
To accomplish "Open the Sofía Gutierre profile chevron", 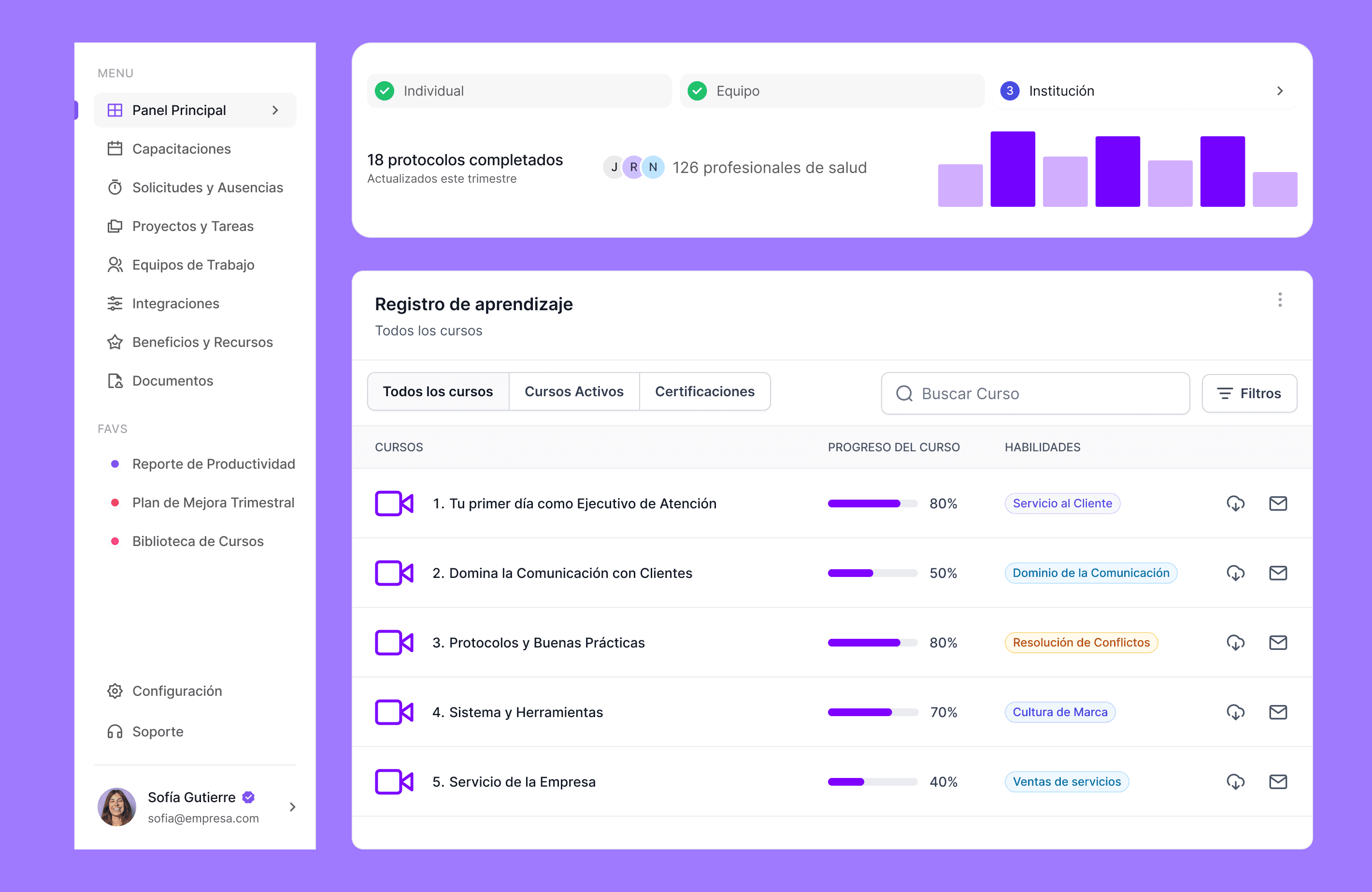I will click(x=292, y=806).
